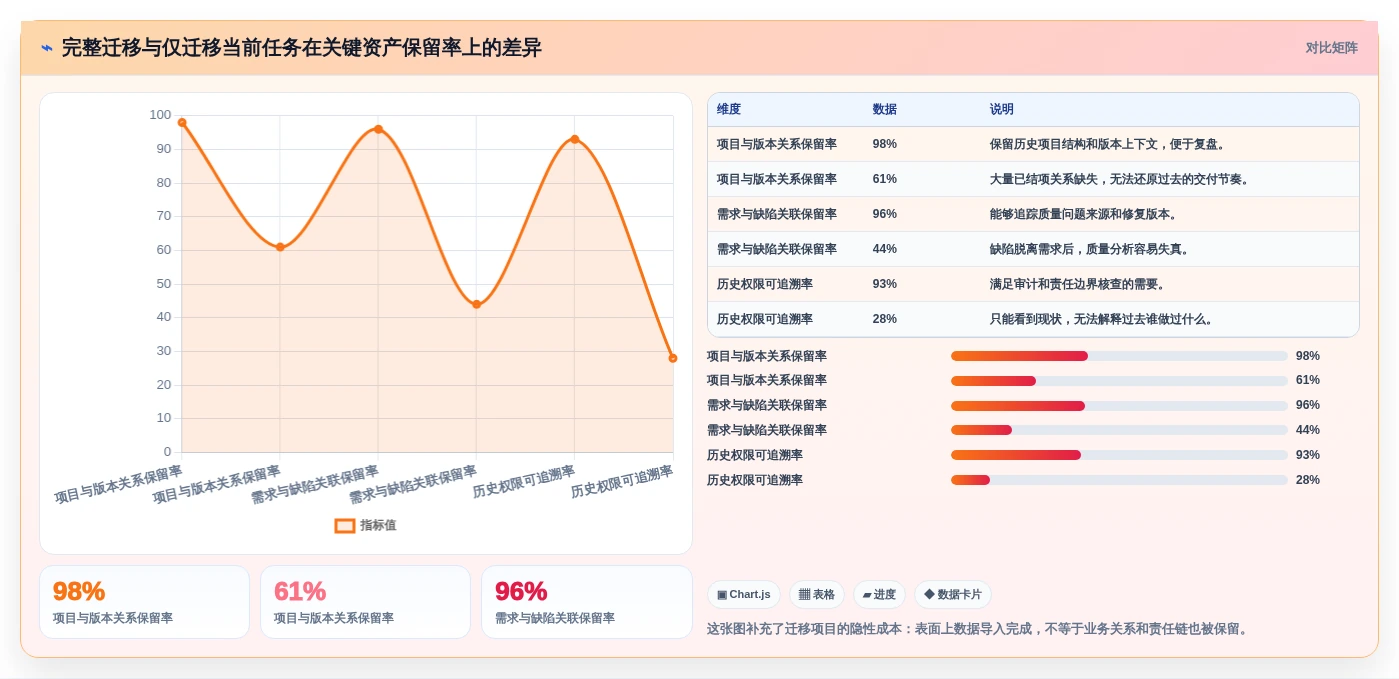1399x679 pixels.
Task: Click 需求与缺陷关联保留率 in the 96% table row
Action: pos(777,214)
